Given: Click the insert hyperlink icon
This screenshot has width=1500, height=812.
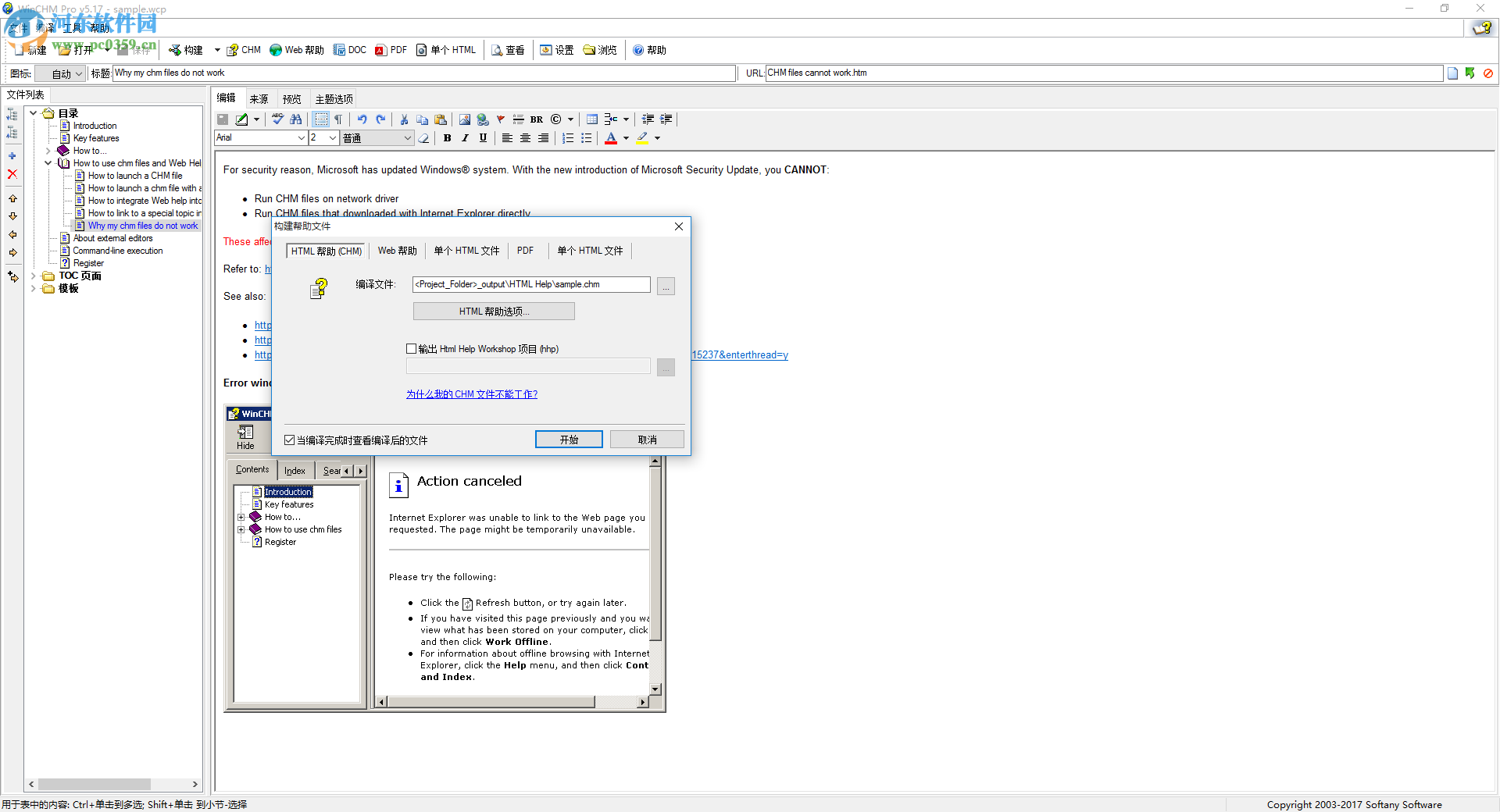Looking at the screenshot, I should tap(483, 119).
